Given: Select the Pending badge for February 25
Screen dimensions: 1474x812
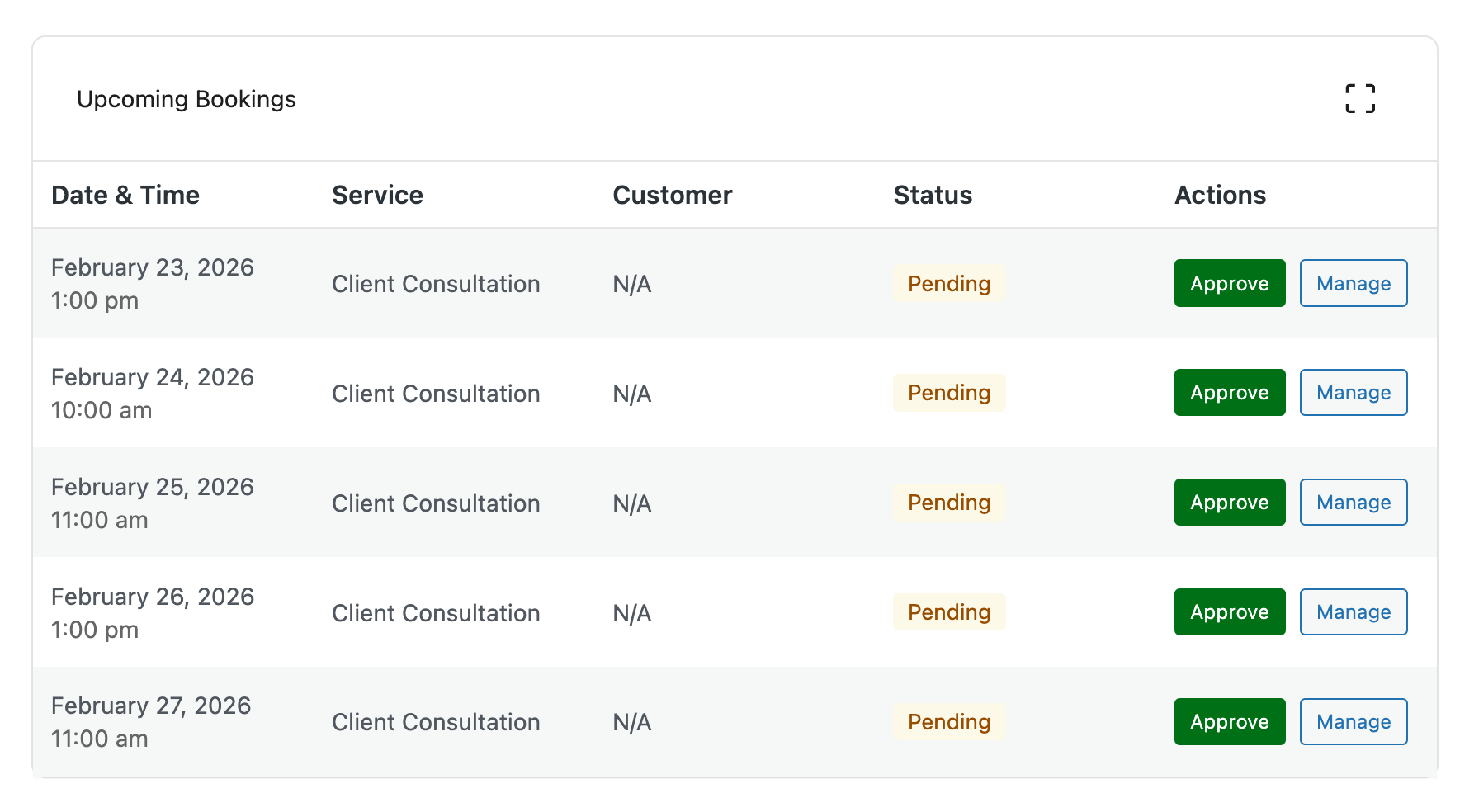Looking at the screenshot, I should (949, 503).
